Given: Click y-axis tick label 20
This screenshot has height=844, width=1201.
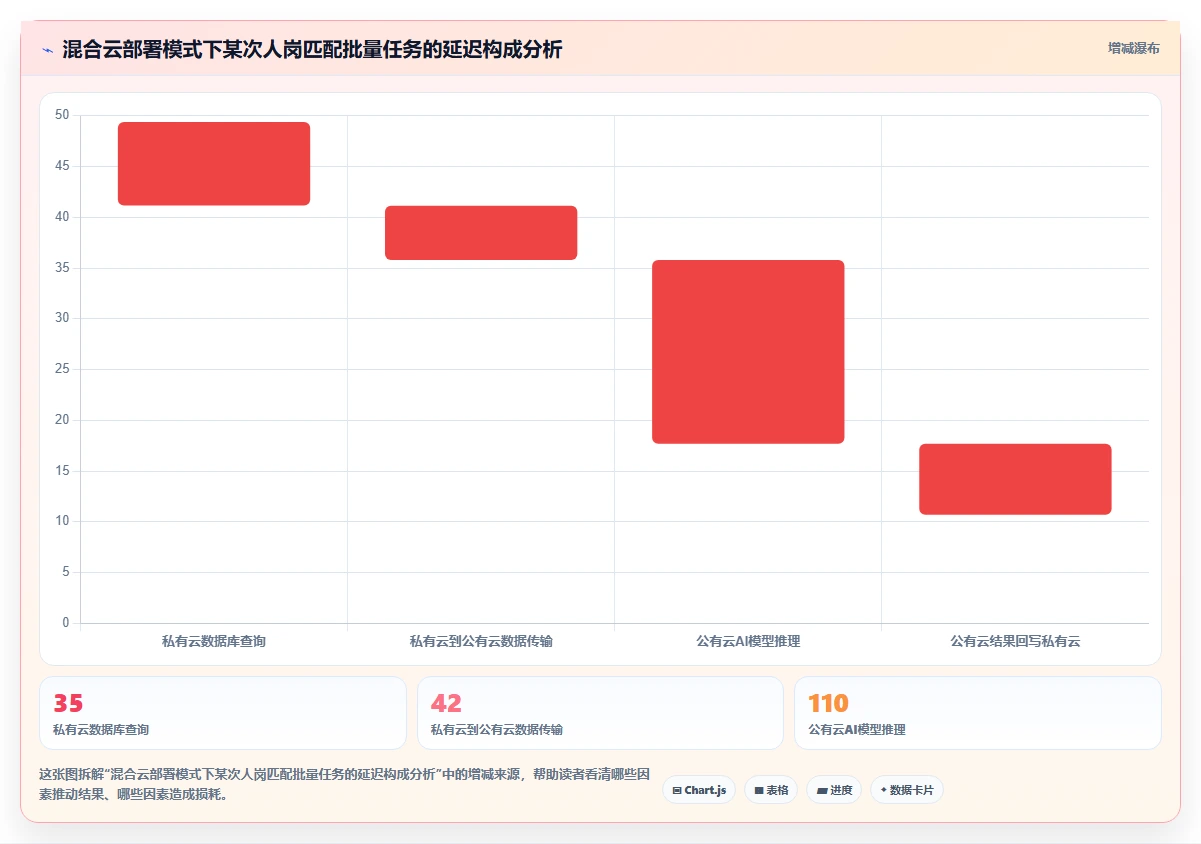Looking at the screenshot, I should pyautogui.click(x=62, y=420).
